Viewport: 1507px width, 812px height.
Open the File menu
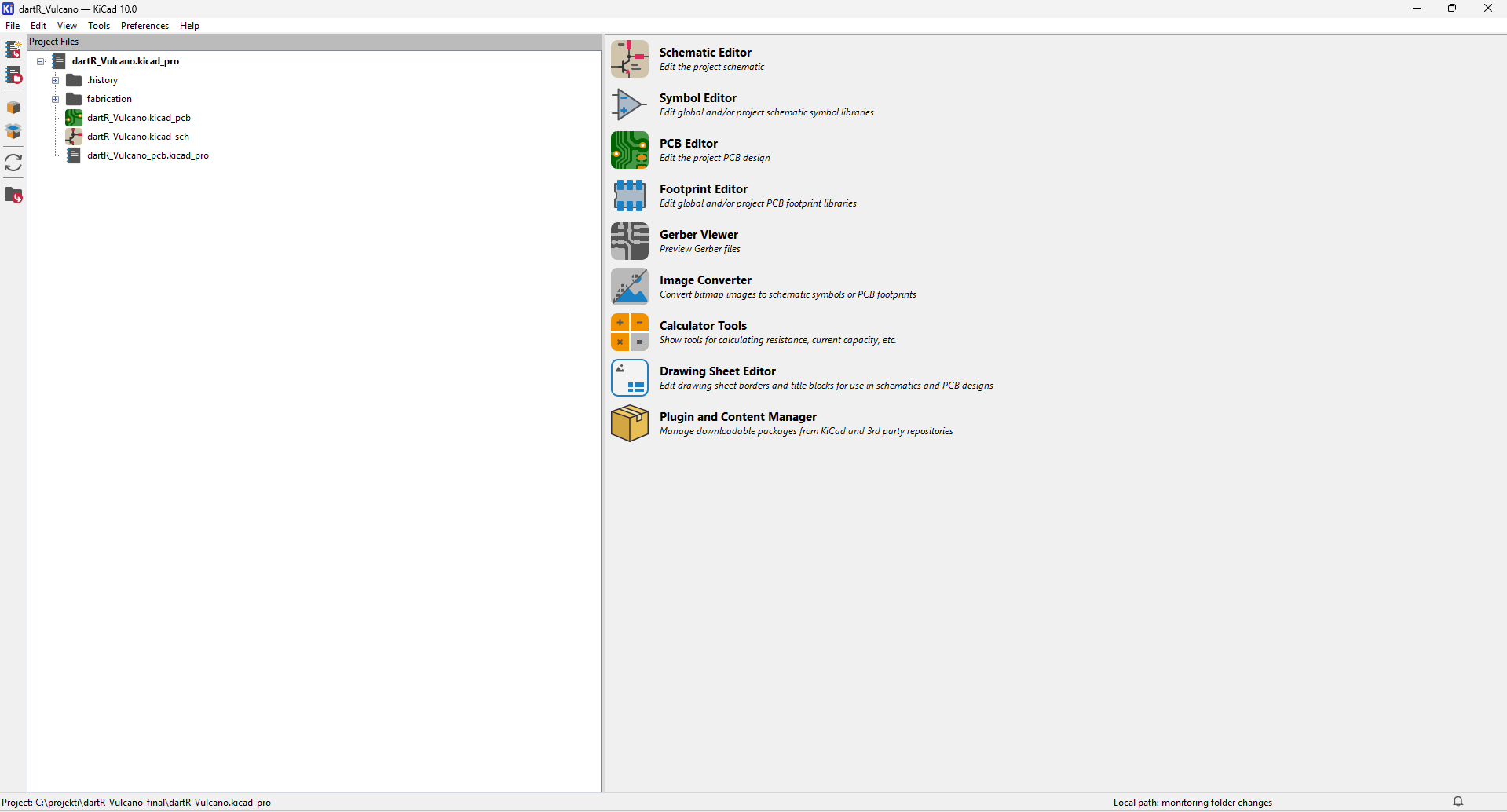[13, 26]
